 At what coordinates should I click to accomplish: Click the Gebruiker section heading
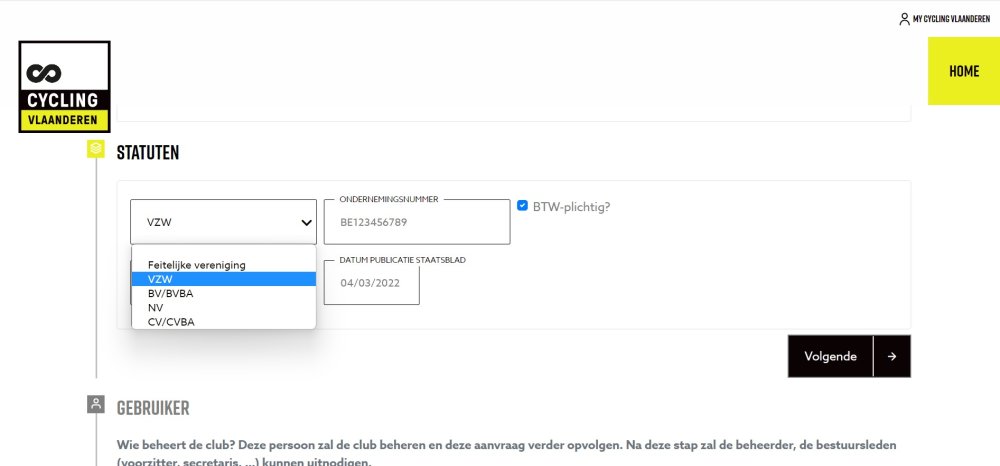tap(153, 408)
